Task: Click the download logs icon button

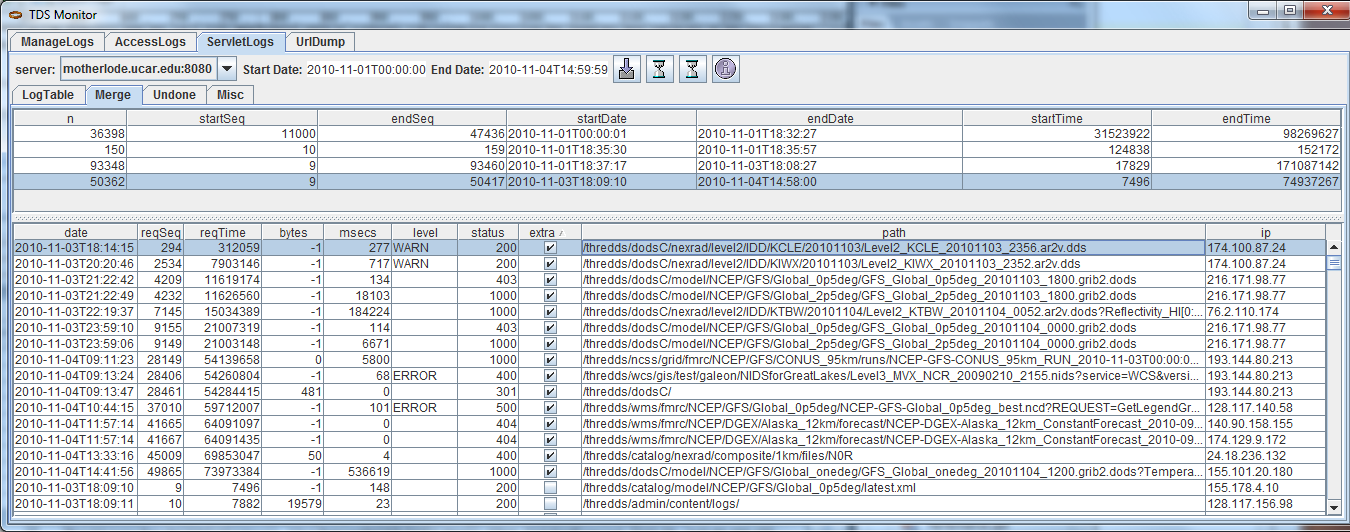Action: [626, 69]
